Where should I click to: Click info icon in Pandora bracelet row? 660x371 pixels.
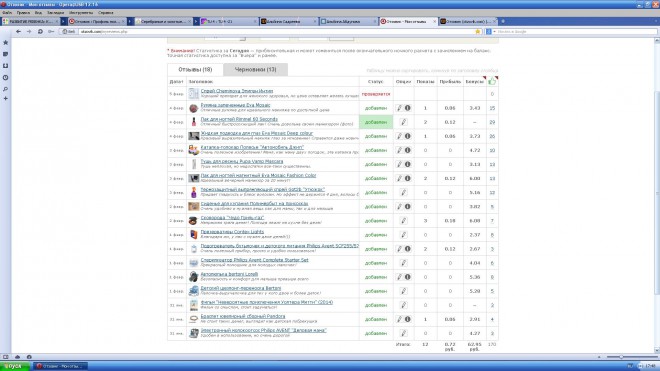407,319
